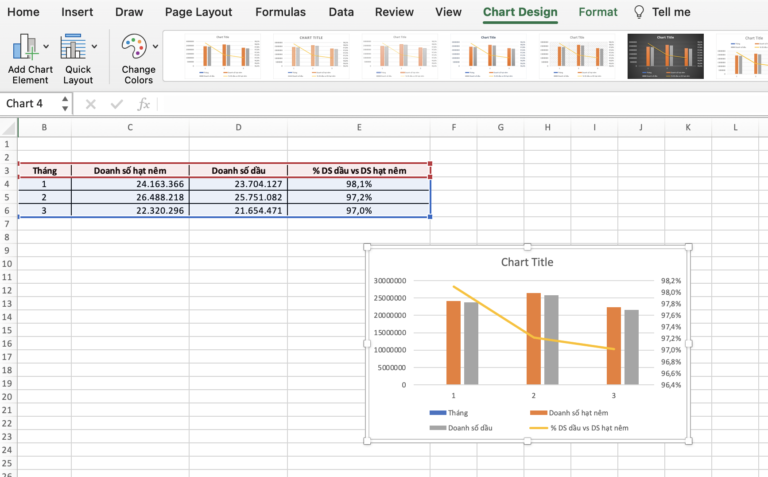Expand the Quick Layout dropdown arrow
This screenshot has width=768, height=477.
95,47
